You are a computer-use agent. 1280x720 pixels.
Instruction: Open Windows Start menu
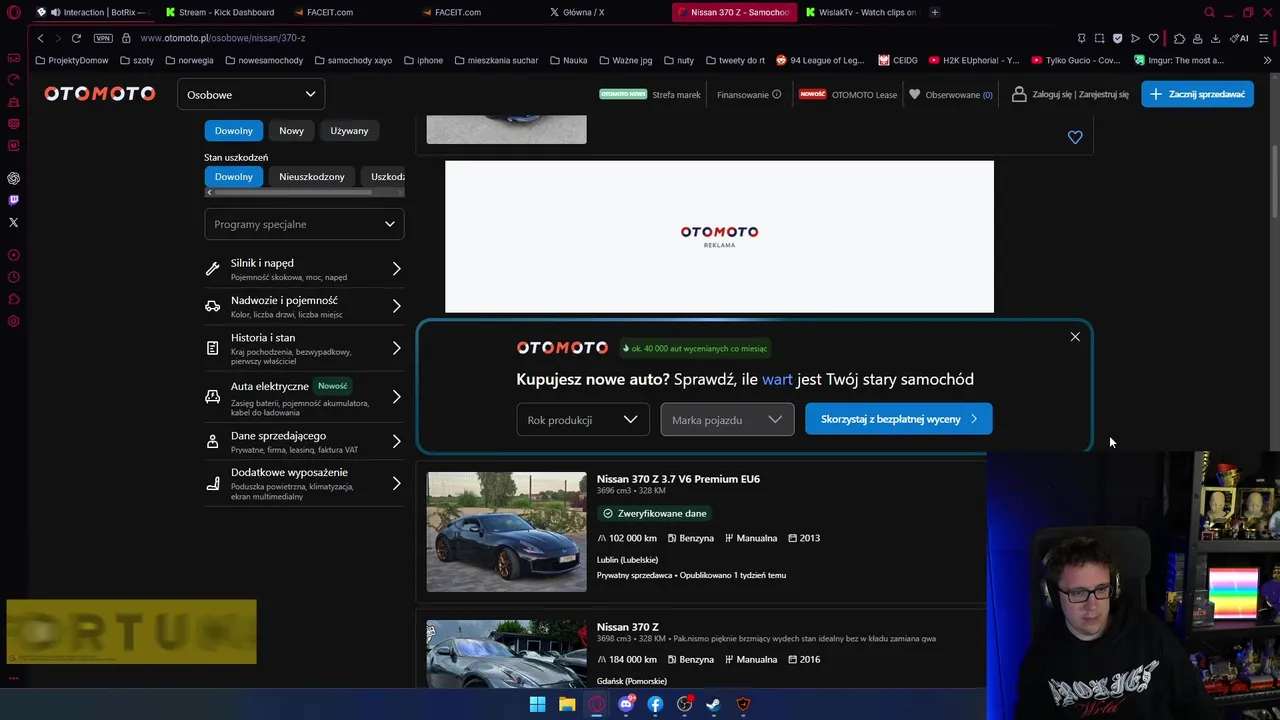pyautogui.click(x=537, y=704)
